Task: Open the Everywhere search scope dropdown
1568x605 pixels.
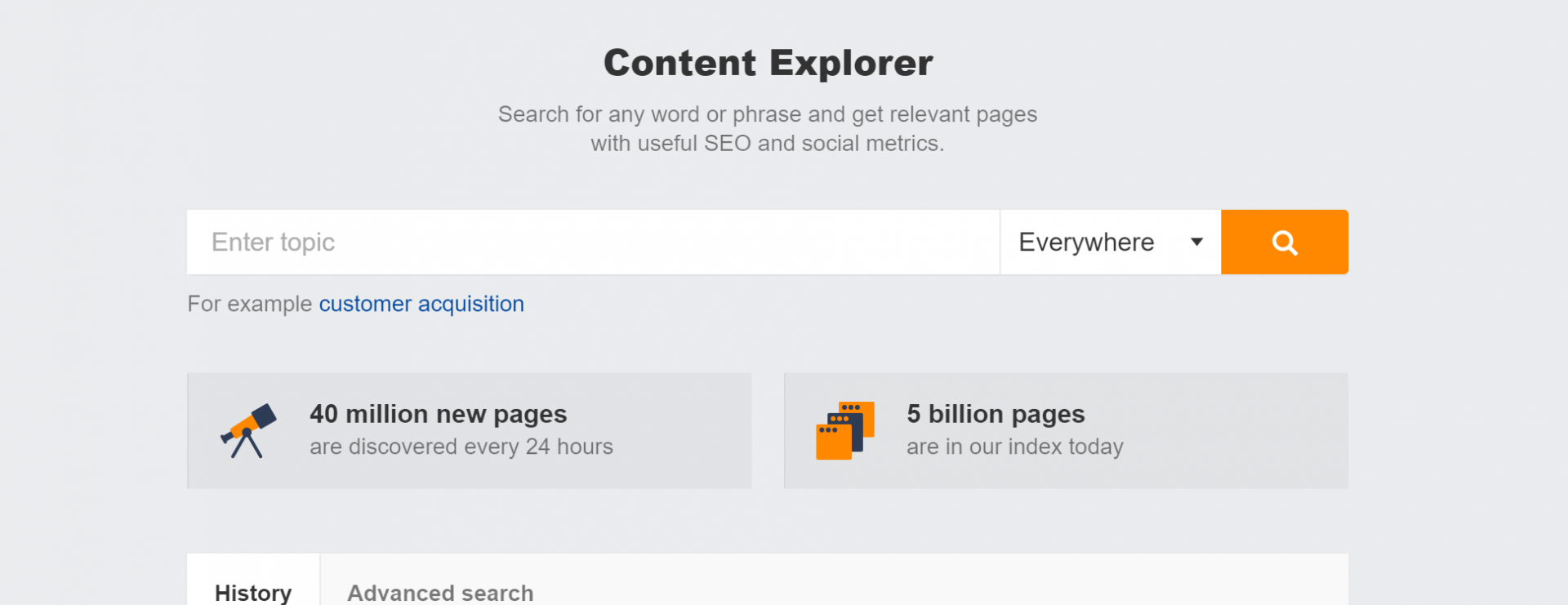Action: coord(1110,242)
